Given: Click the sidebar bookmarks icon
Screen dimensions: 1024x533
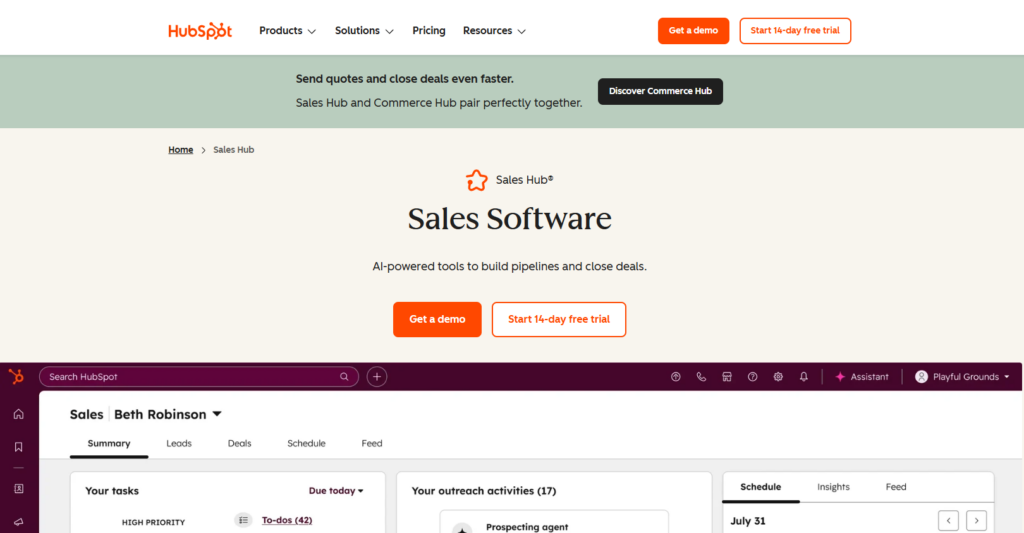Looking at the screenshot, I should coord(18,447).
